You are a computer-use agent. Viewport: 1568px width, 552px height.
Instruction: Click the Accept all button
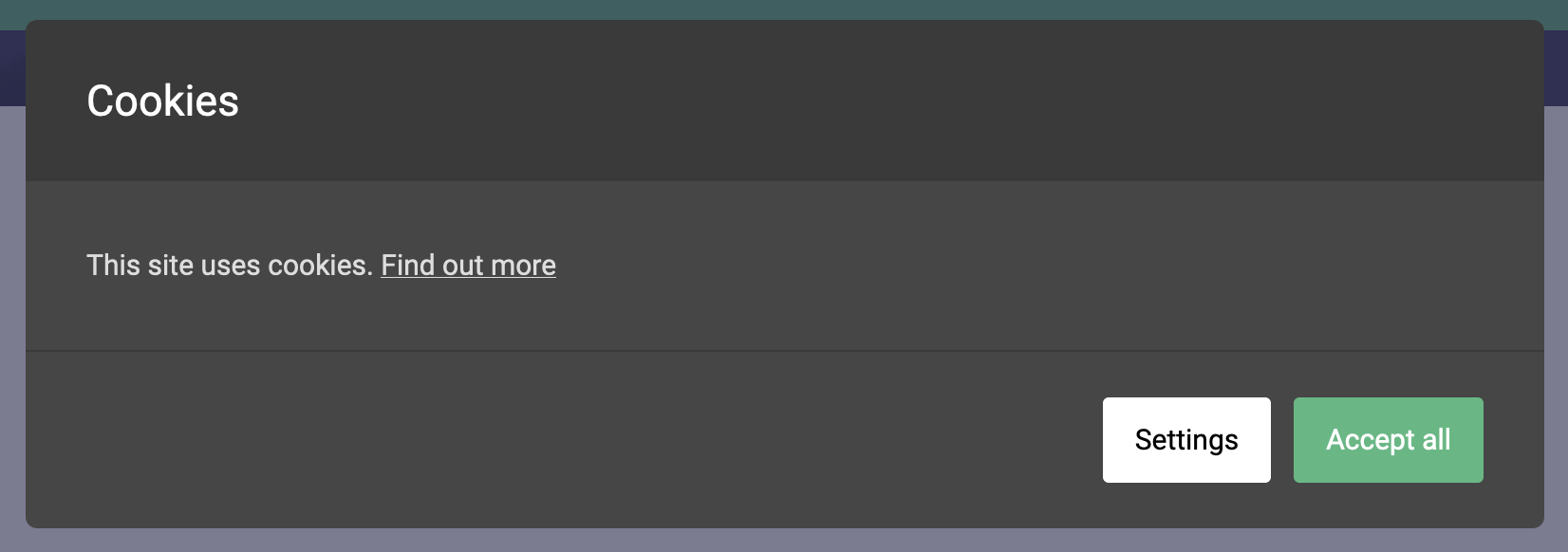pyautogui.click(x=1388, y=440)
